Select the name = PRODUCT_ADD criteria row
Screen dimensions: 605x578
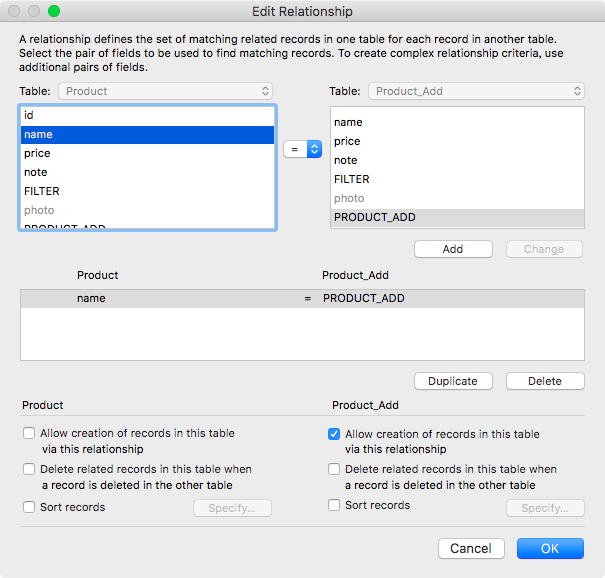pyautogui.click(x=302, y=298)
